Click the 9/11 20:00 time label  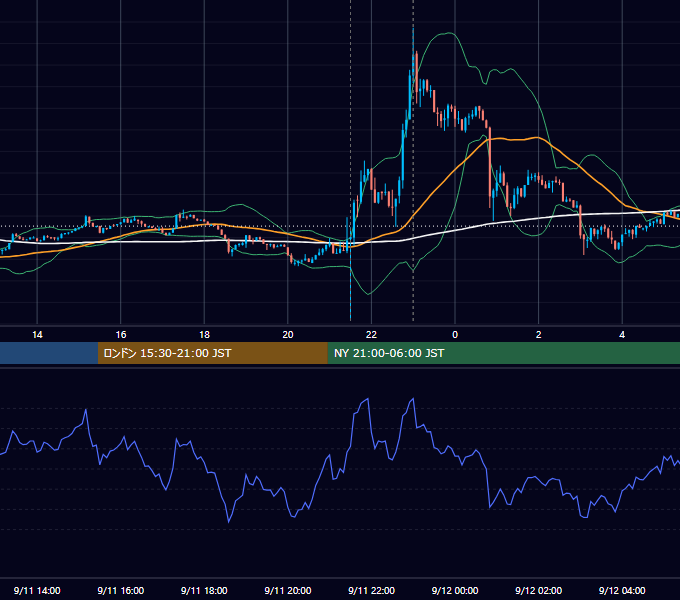pyautogui.click(x=288, y=590)
